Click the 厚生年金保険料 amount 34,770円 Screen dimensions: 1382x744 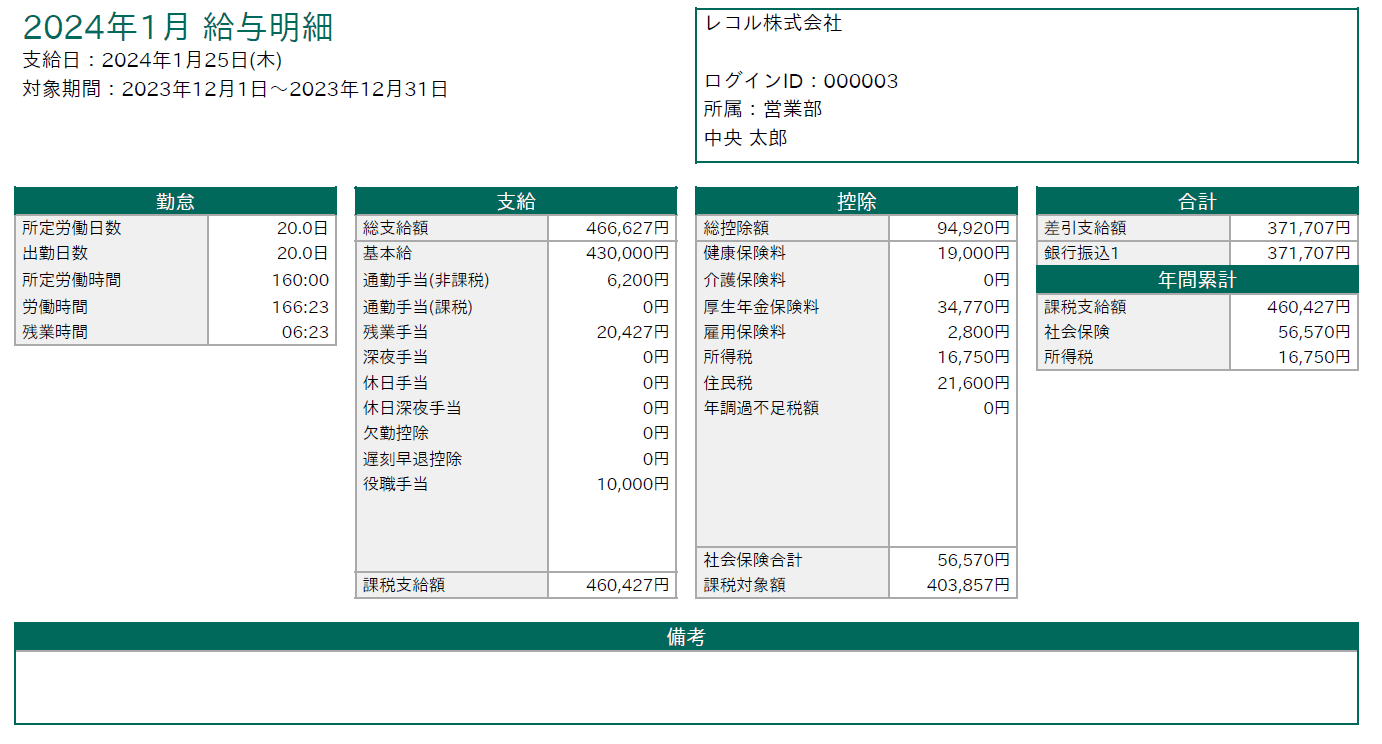click(973, 307)
